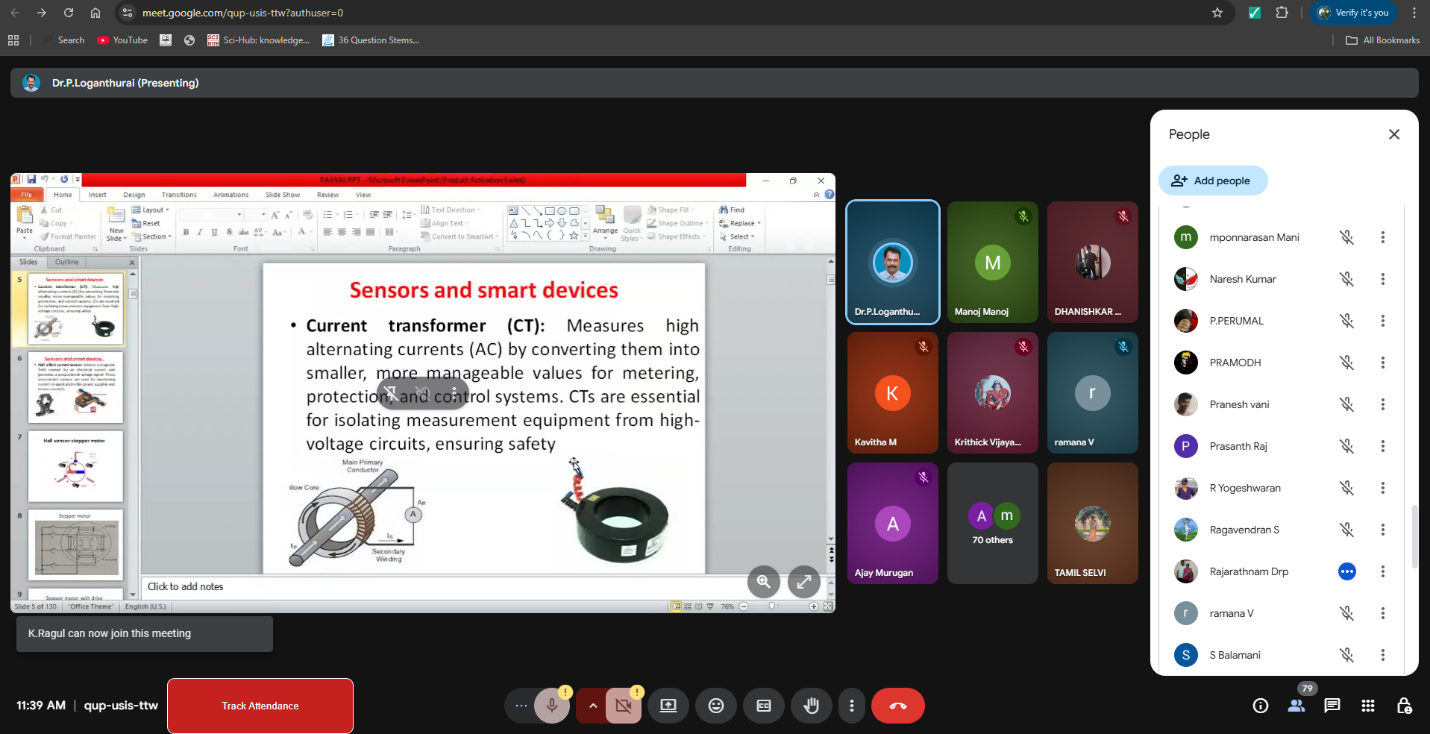Image resolution: width=1430 pixels, height=734 pixels.
Task: Toggle the microphone on or off
Action: (550, 706)
